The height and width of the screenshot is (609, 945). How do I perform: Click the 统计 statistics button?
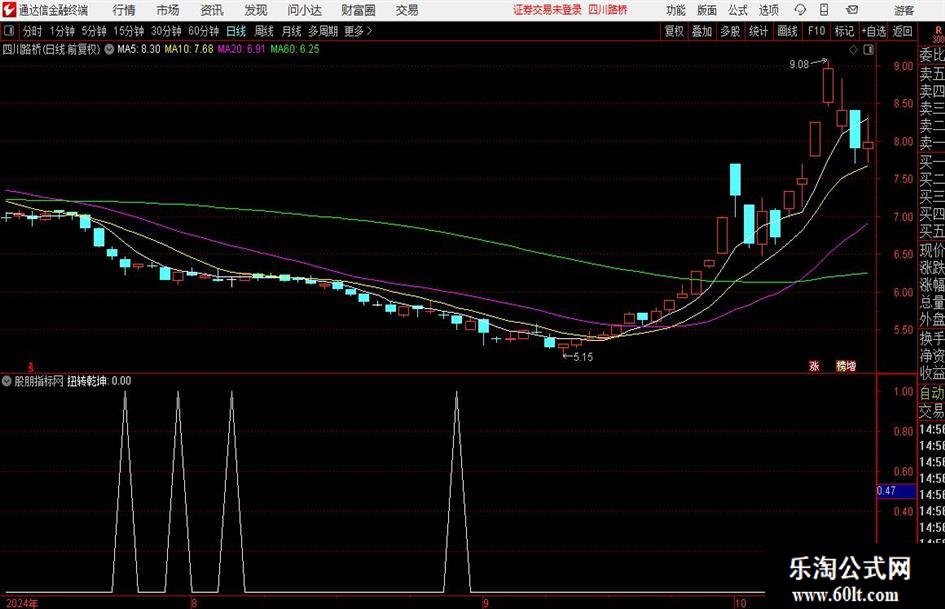(758, 31)
